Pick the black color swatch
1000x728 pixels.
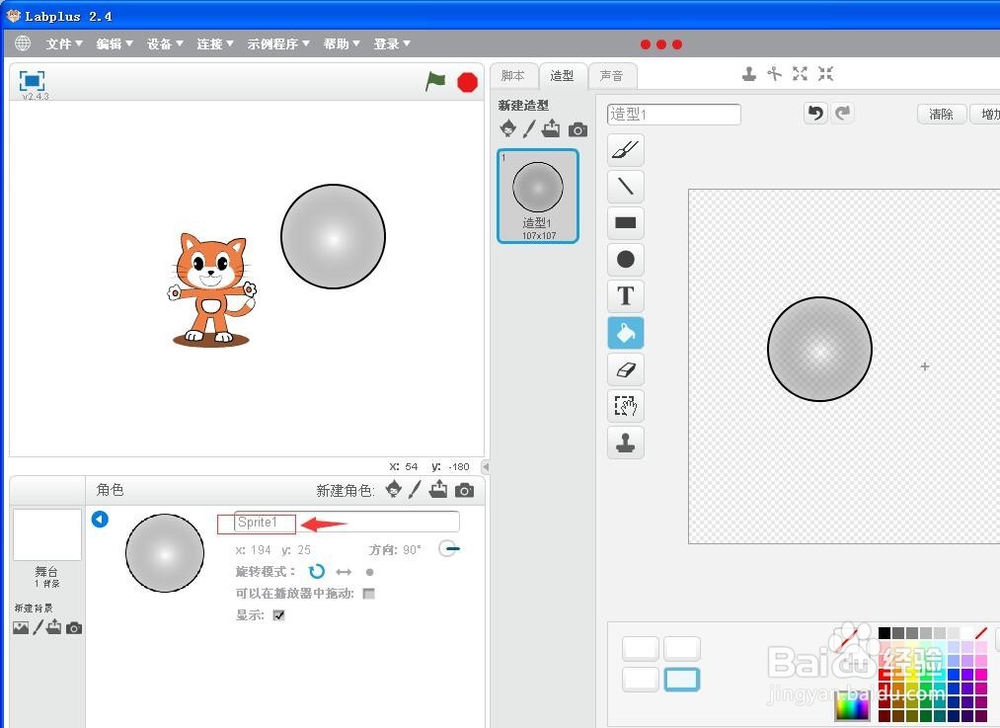885,632
